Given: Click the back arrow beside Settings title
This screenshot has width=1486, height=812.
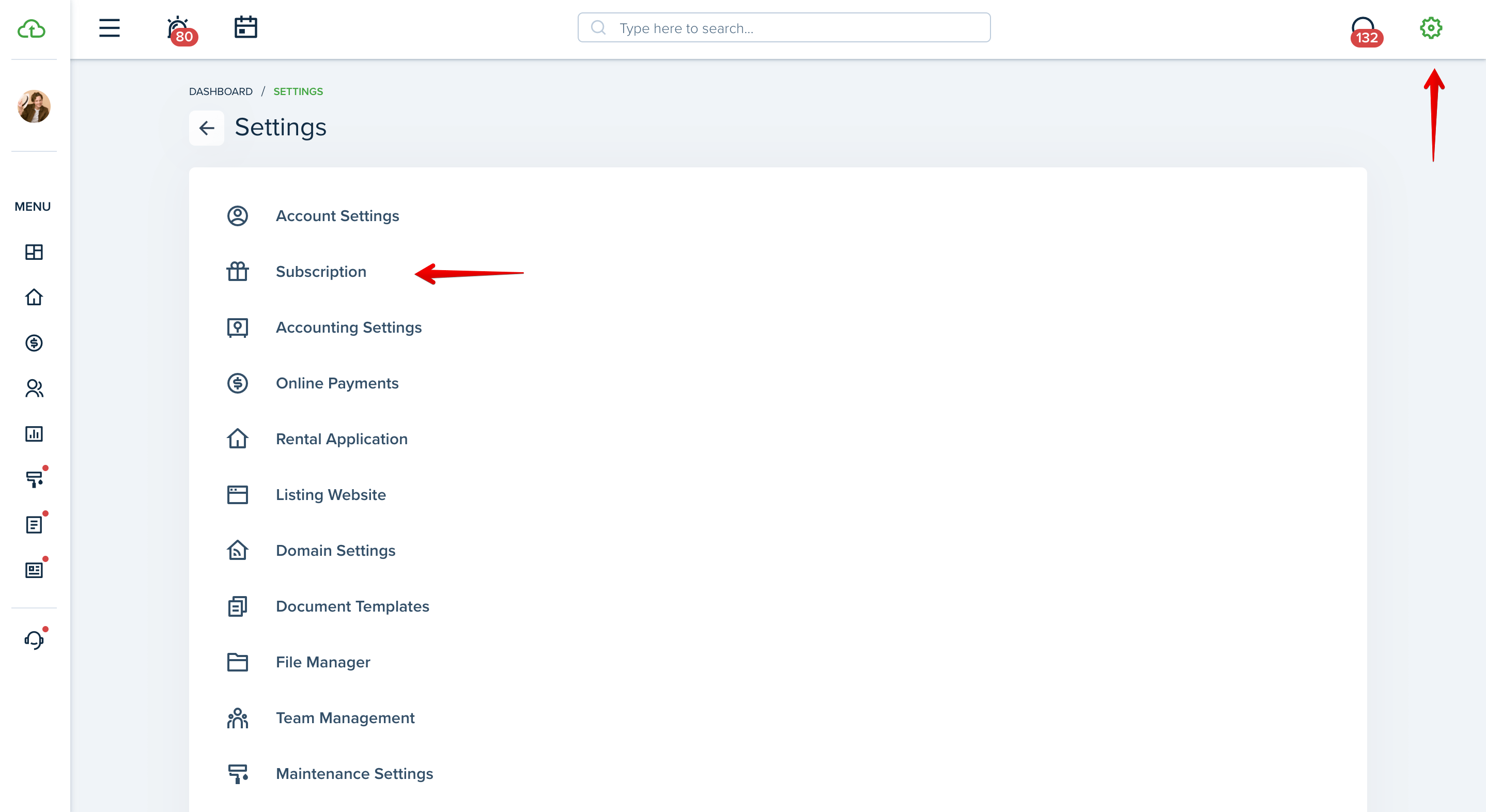Looking at the screenshot, I should tap(207, 128).
